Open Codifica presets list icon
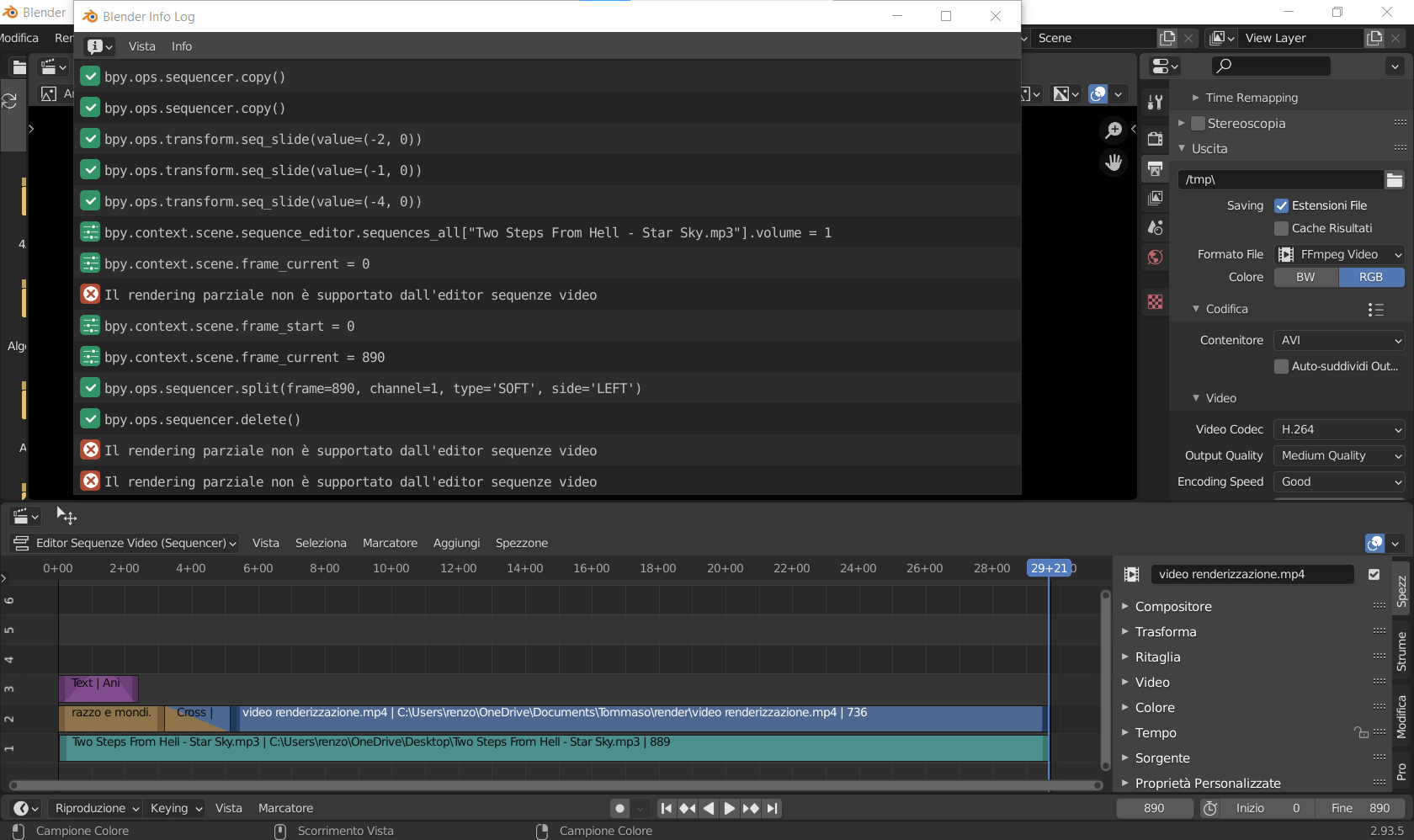 (1375, 309)
